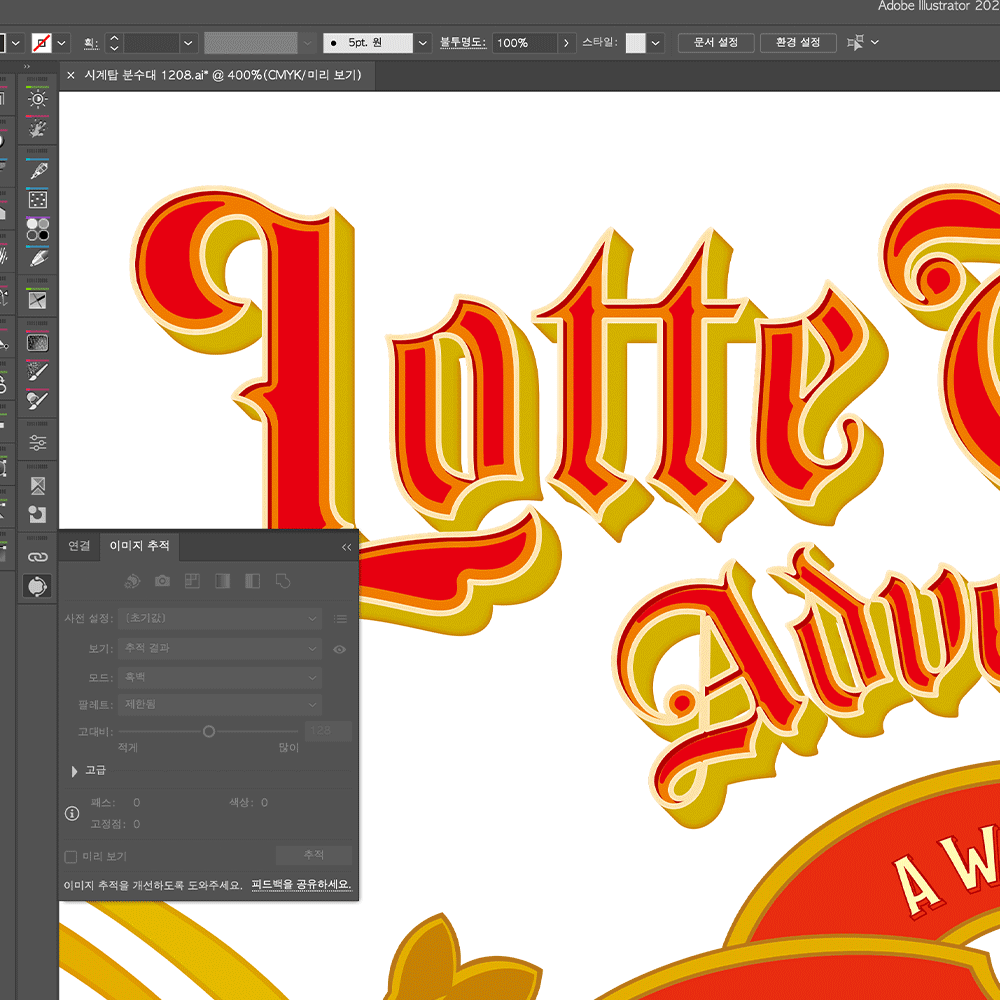Select the 시계탑 분수대 1208.ai document tab
The height and width of the screenshot is (1000, 1000).
(223, 75)
